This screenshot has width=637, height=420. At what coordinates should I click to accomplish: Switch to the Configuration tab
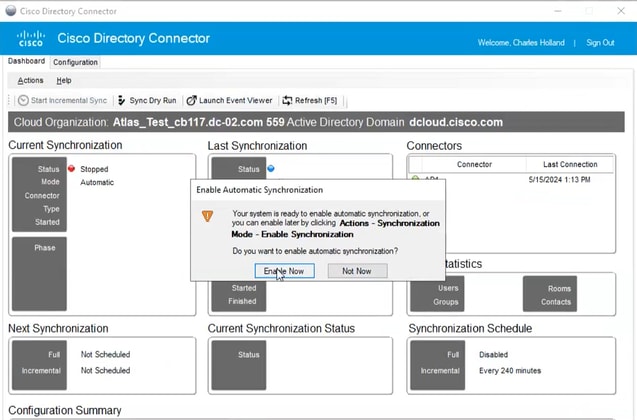[x=76, y=62]
